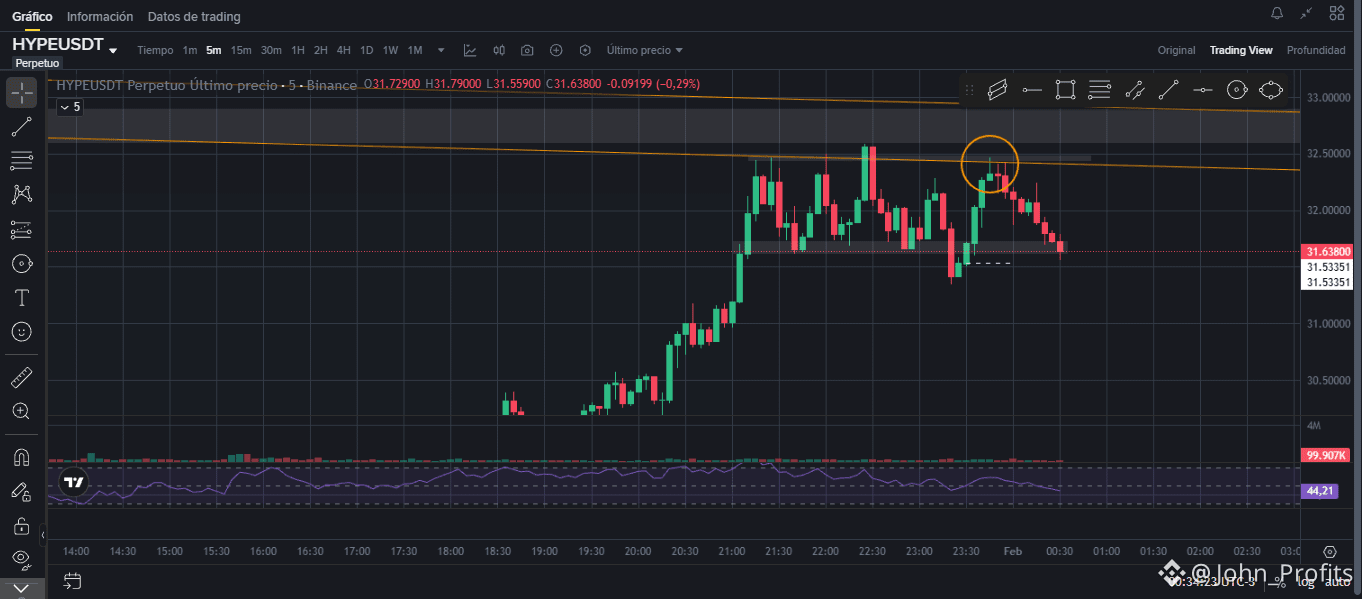Select the parallel channel favorite tool
The image size is (1362, 599).
click(996, 90)
